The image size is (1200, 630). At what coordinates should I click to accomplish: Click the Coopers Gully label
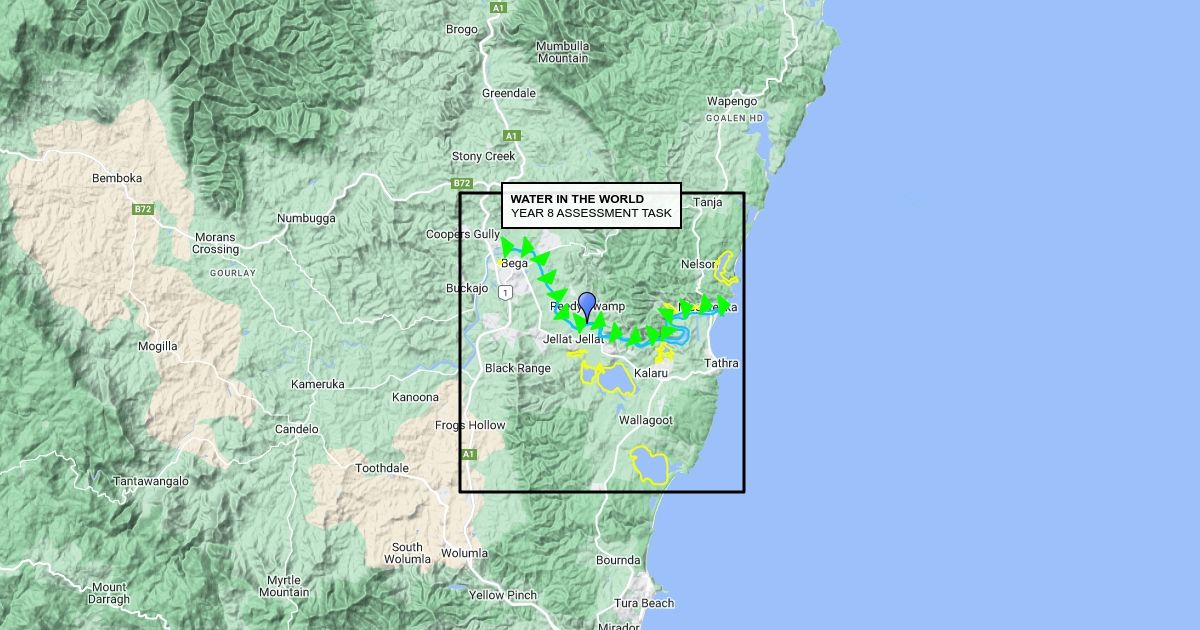[463, 234]
